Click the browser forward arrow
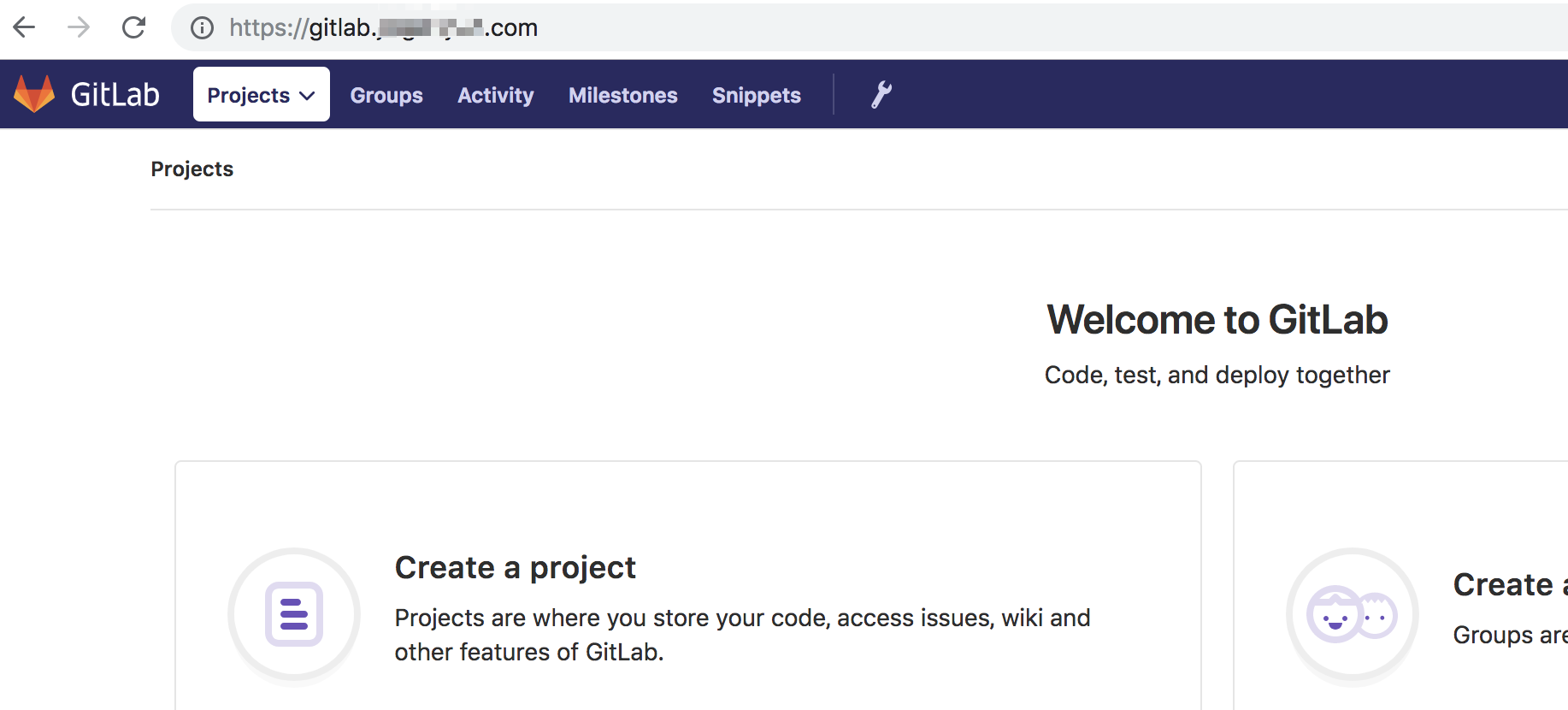1568x710 pixels. pyautogui.click(x=79, y=27)
